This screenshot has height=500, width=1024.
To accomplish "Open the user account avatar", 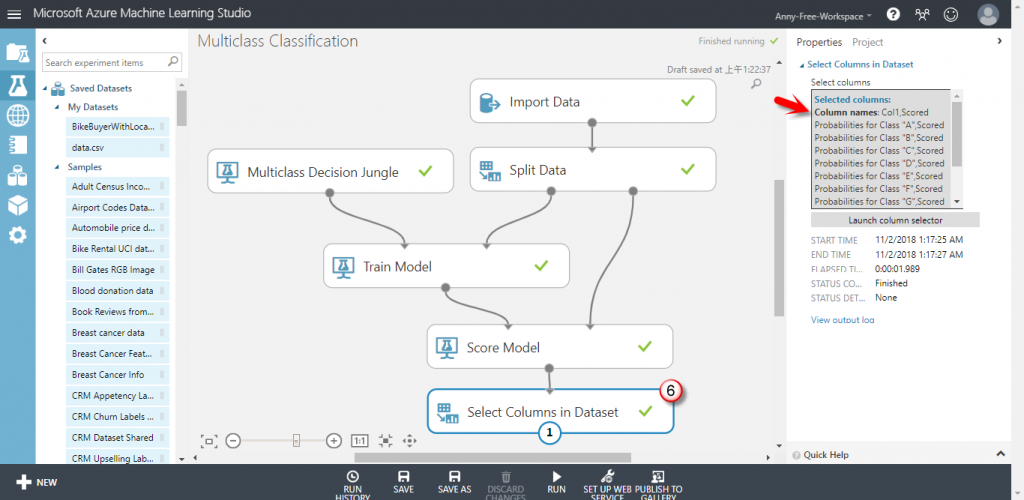I will click(988, 14).
